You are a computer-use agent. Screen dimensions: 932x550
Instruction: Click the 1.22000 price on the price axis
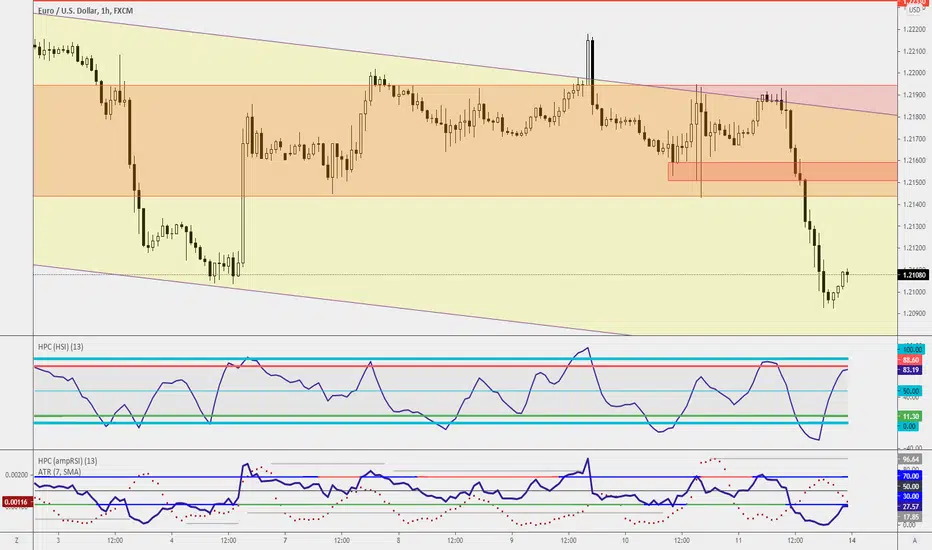(x=914, y=73)
